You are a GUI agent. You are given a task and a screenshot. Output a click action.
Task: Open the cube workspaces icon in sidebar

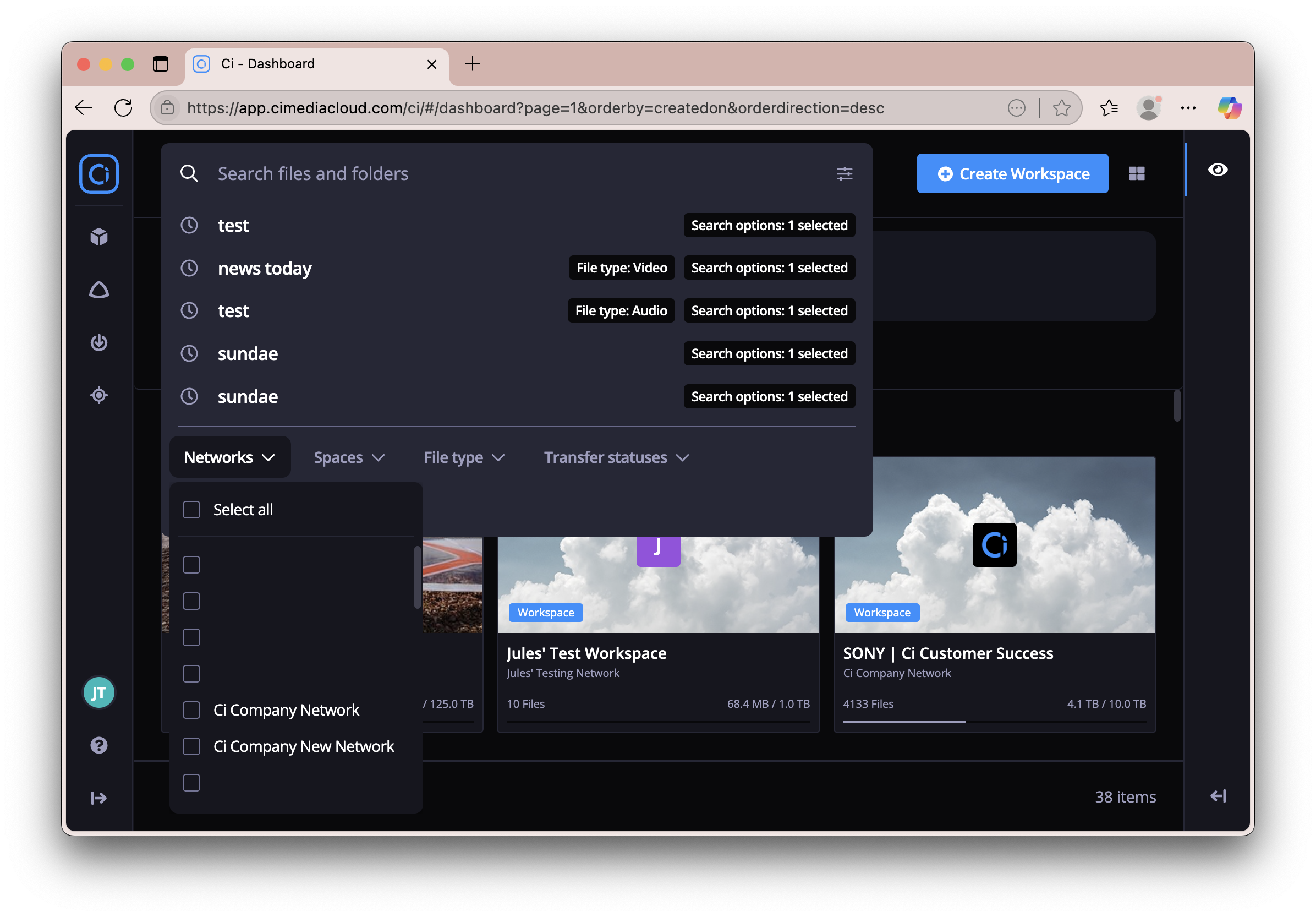click(98, 237)
